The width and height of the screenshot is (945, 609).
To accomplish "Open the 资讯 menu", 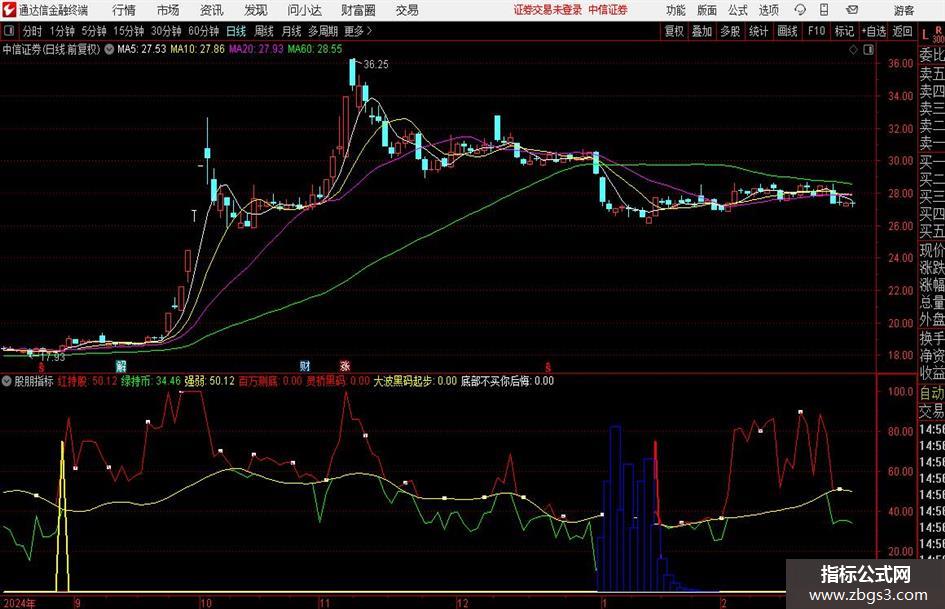I will pyautogui.click(x=212, y=10).
